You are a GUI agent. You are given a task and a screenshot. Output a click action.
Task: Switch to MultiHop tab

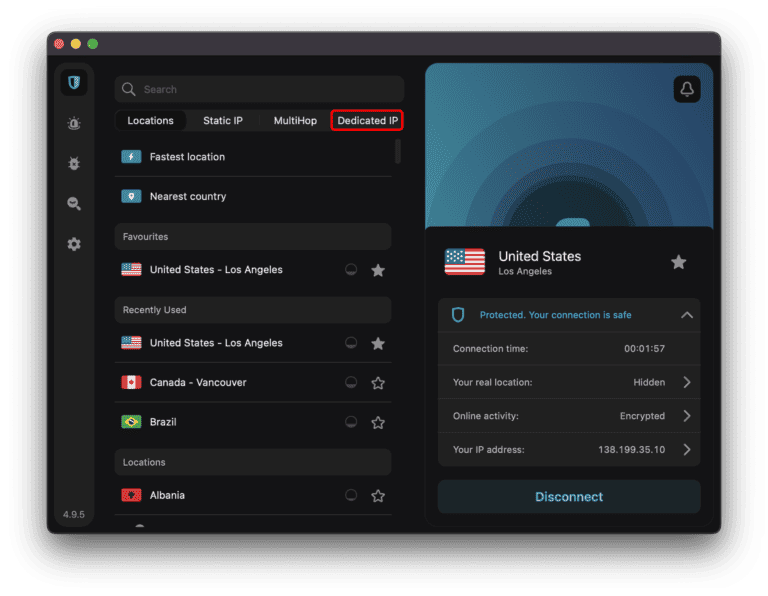295,120
